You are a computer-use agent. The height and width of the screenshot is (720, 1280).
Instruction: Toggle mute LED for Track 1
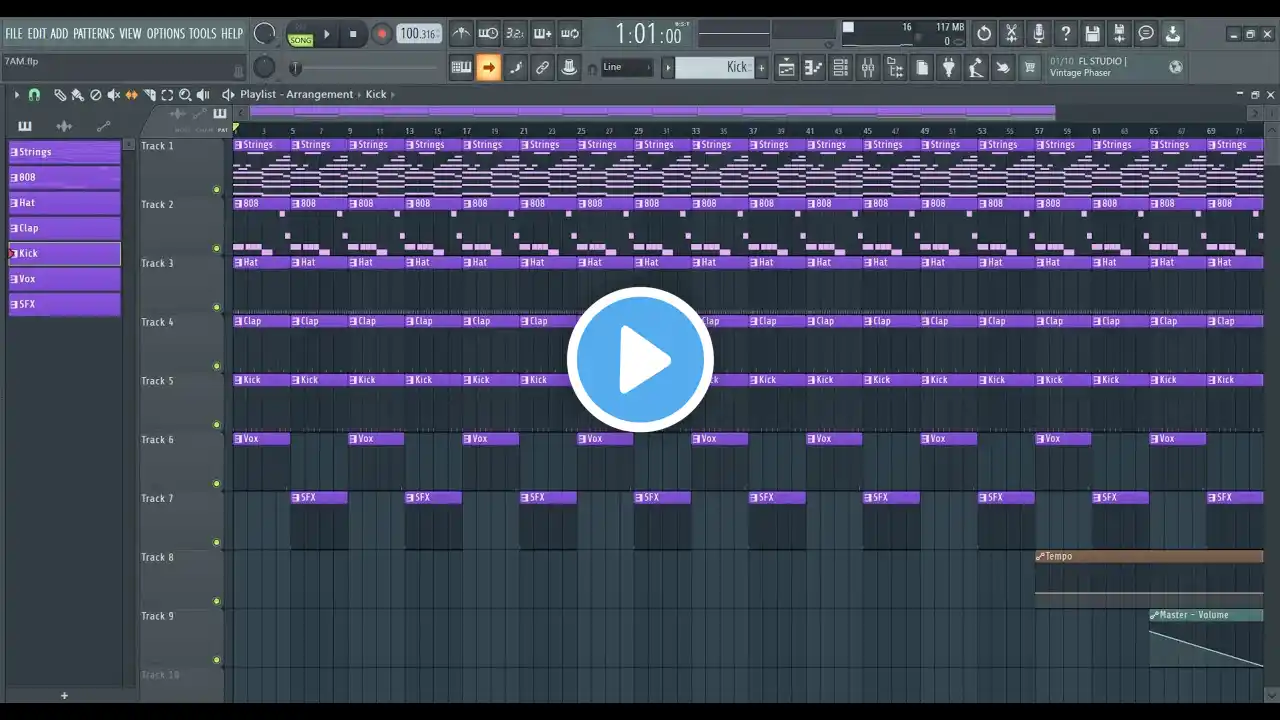pyautogui.click(x=217, y=189)
